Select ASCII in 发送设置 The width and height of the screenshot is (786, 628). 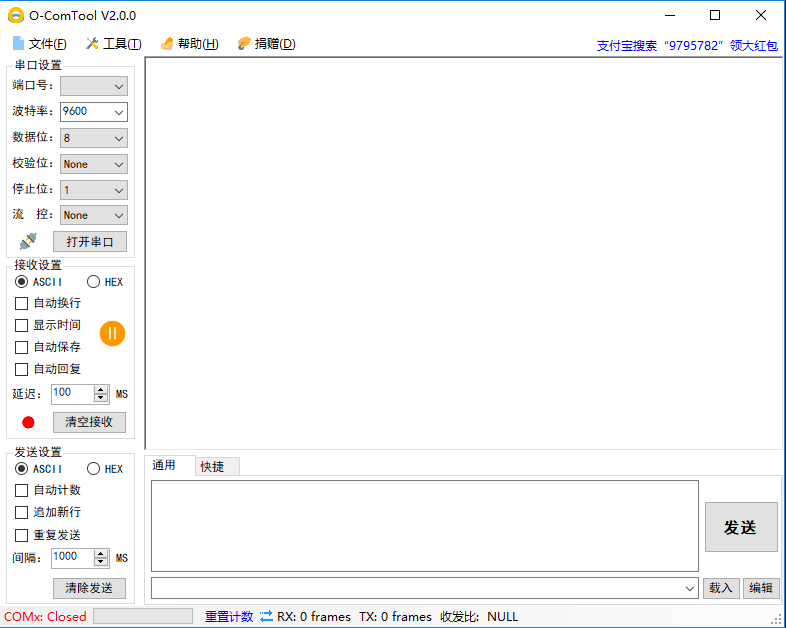[39, 469]
